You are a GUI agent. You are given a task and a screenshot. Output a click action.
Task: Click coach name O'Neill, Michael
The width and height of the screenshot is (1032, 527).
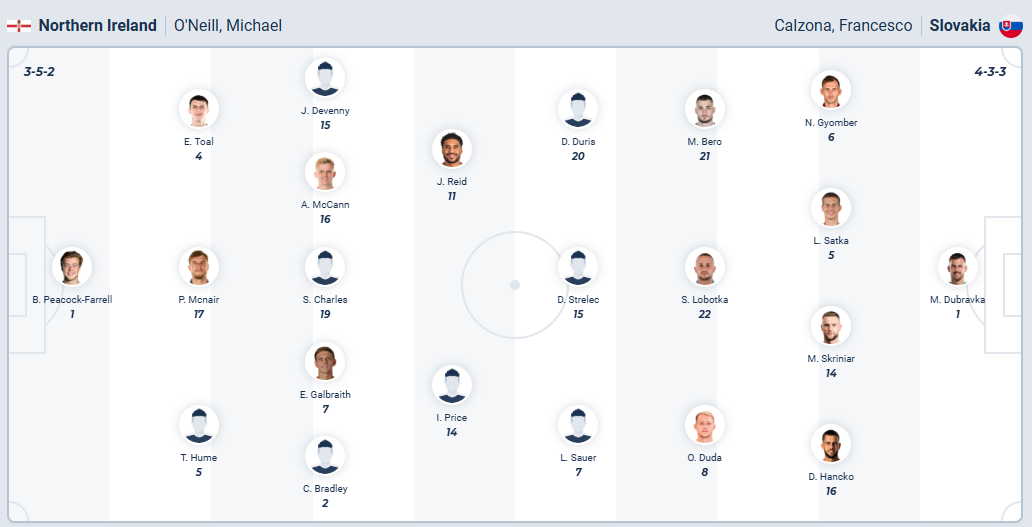click(228, 25)
